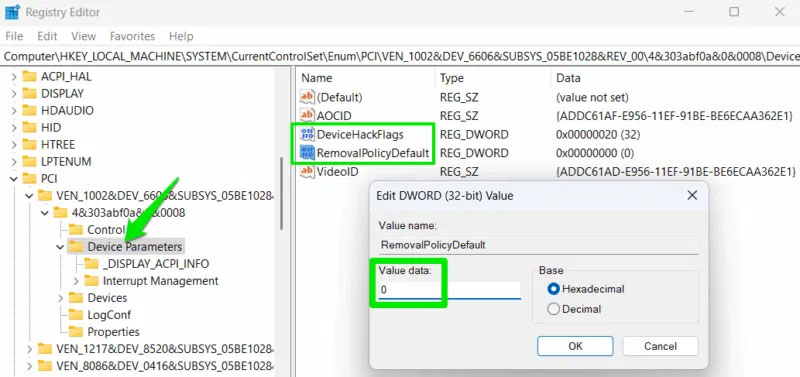Click the AOCID string value icon
Image resolution: width=800 pixels, height=377 pixels.
coord(307,116)
